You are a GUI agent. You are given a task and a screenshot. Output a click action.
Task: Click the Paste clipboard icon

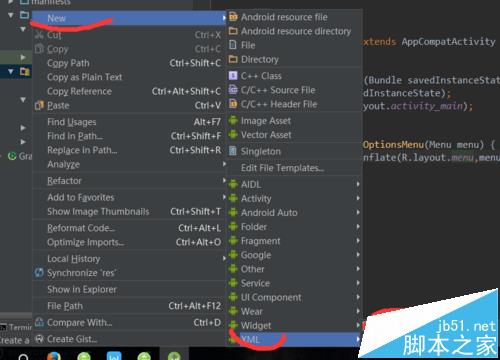pyautogui.click(x=39, y=105)
